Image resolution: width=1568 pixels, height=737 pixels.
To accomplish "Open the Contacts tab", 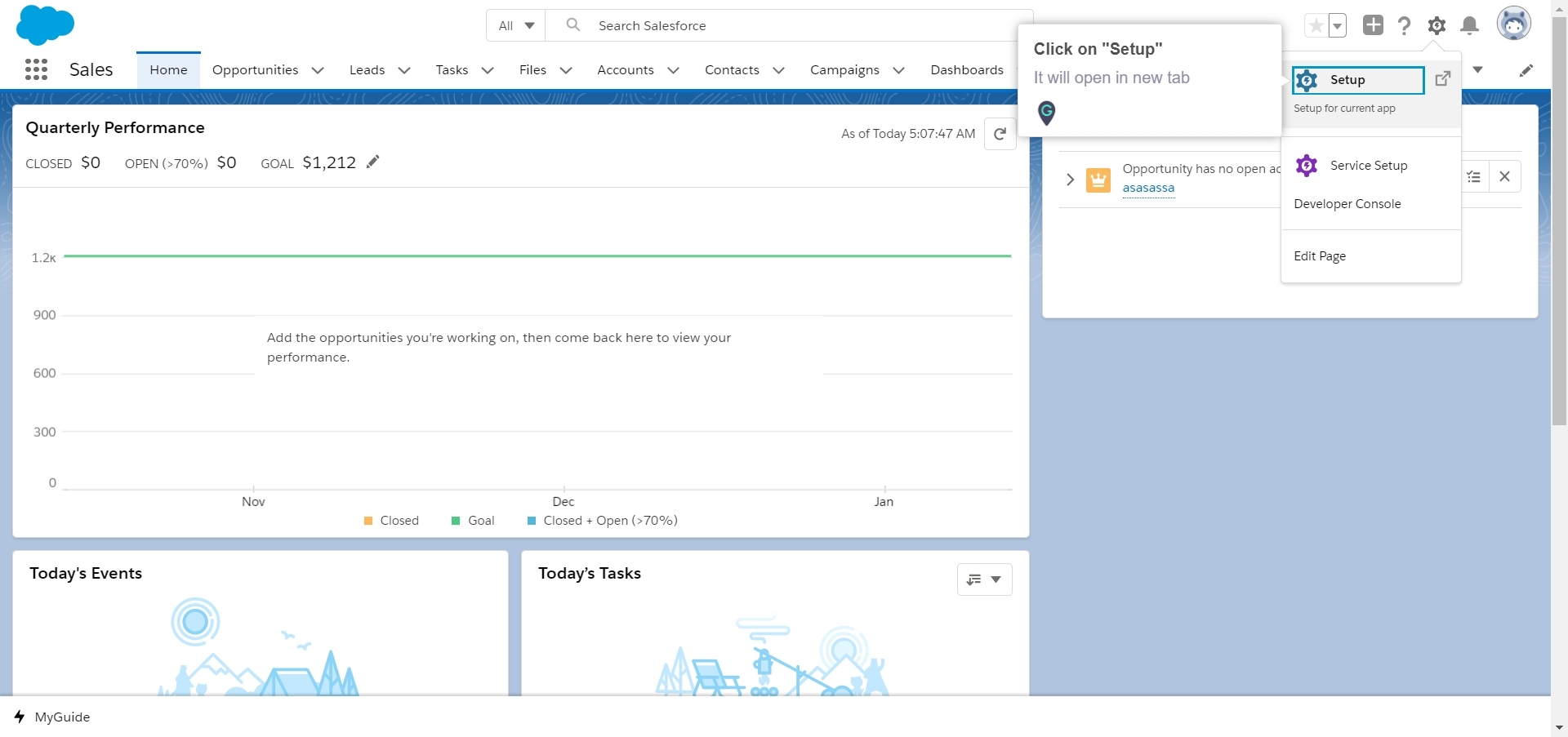I will (732, 70).
